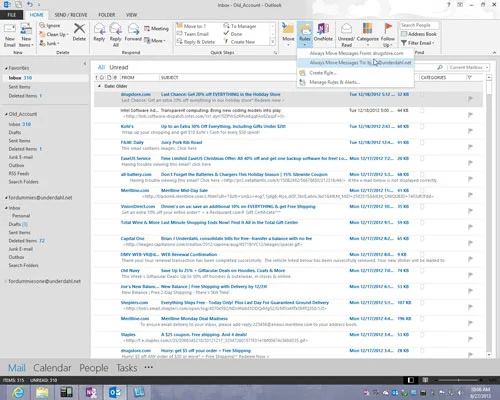Screen dimensions: 500x400
Task: Toggle category box on the Kohl's email row
Action: click(x=422, y=126)
